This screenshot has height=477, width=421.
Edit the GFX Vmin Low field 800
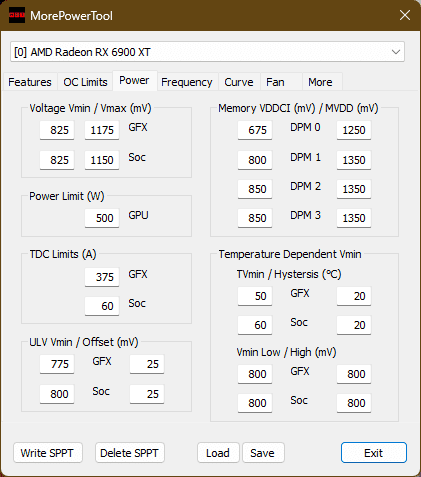click(x=255, y=374)
